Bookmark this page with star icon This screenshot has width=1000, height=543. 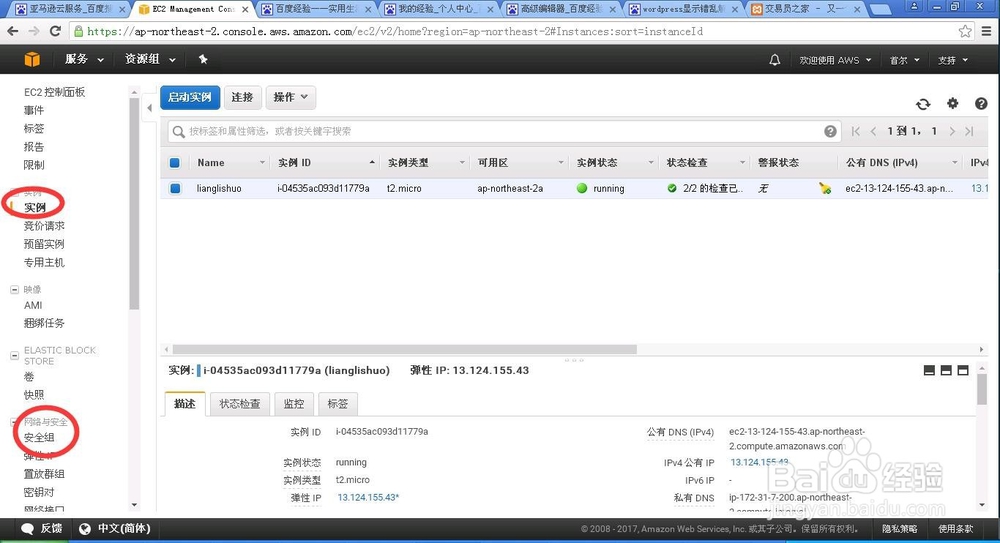coord(965,31)
